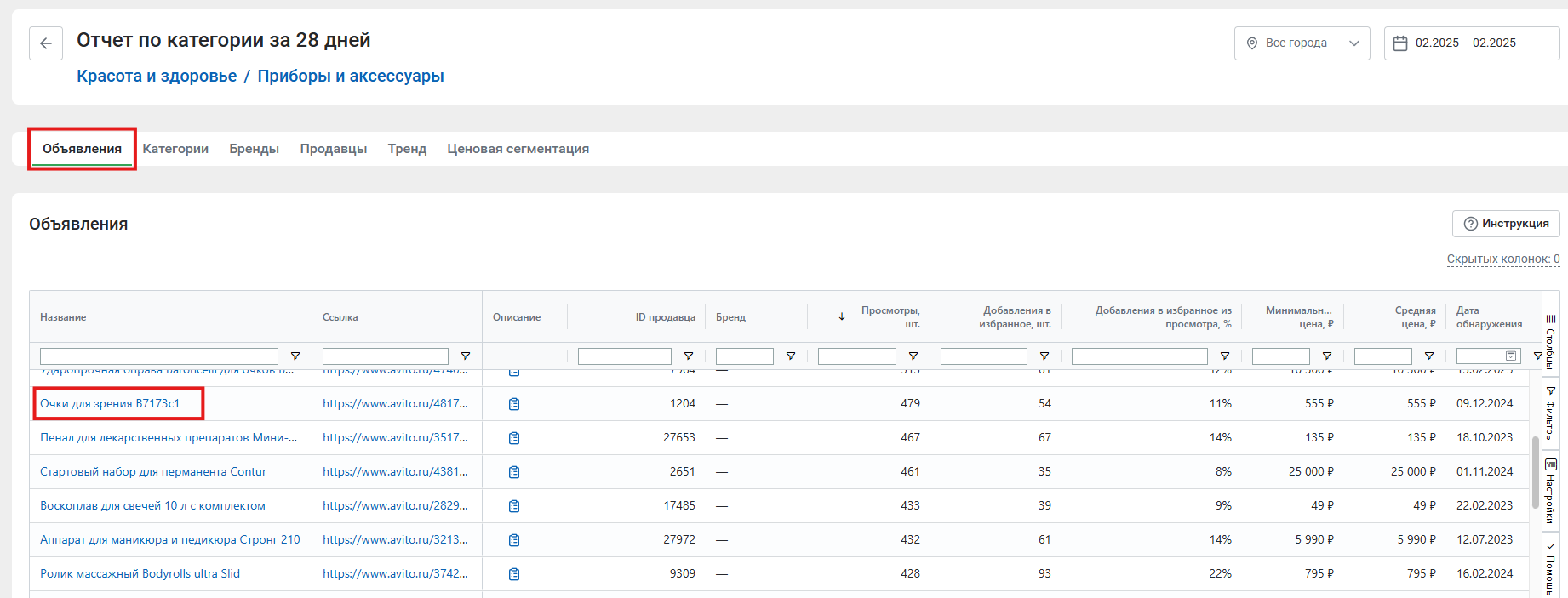Focus the Средняя цена filter input

[x=1383, y=356]
